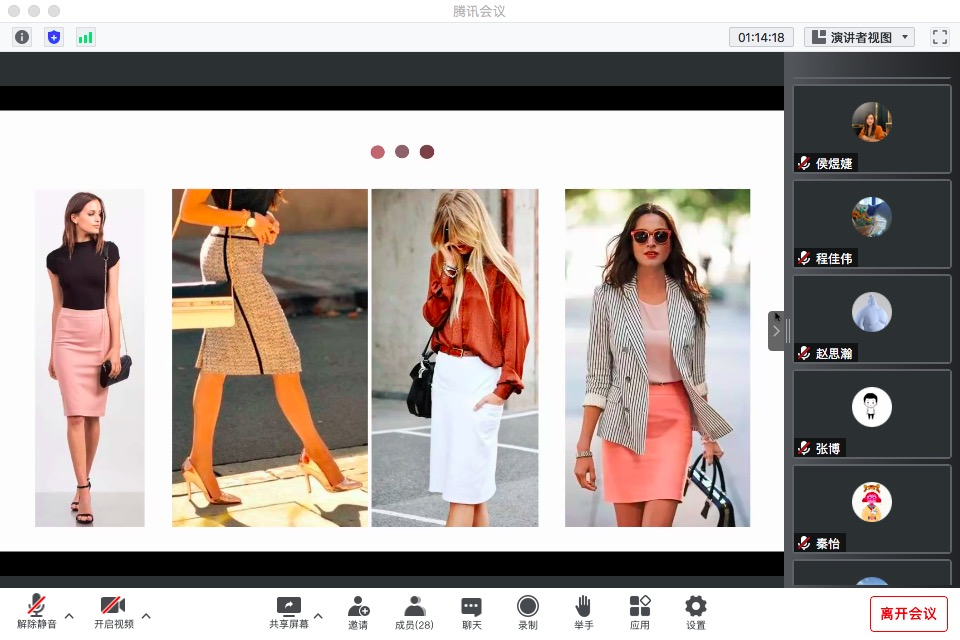Open the 聊天 chat panel
Image resolution: width=960 pixels, height=640 pixels.
(x=471, y=612)
